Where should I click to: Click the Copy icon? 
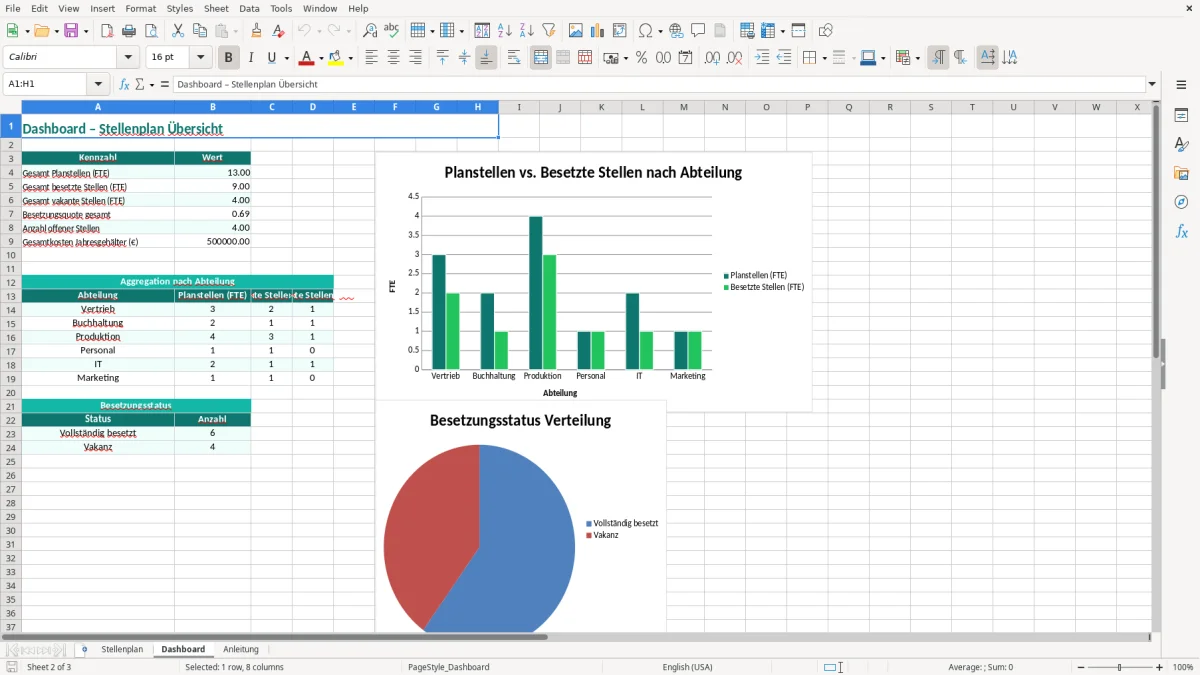point(199,31)
